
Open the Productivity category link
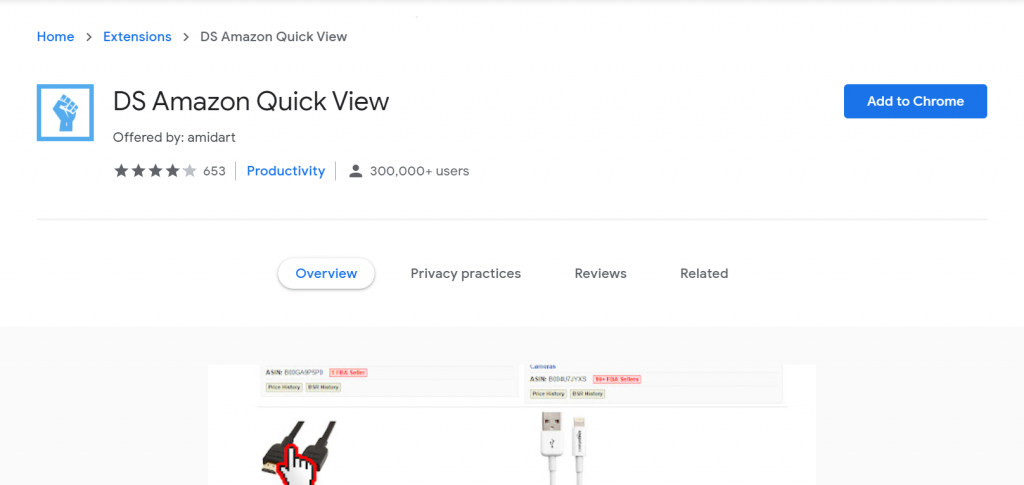tap(285, 171)
